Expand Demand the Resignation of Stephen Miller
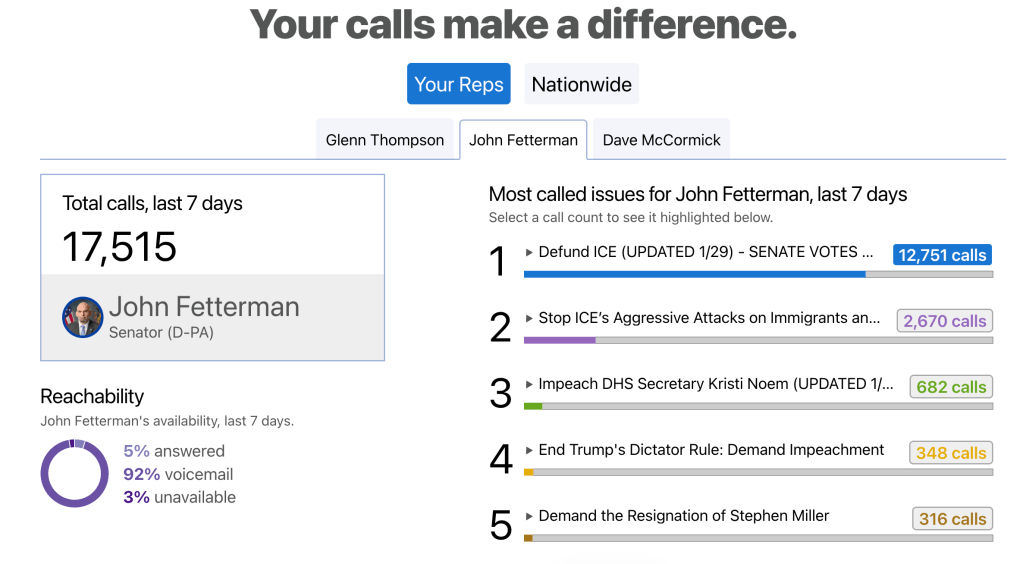1023x564 pixels. point(530,516)
